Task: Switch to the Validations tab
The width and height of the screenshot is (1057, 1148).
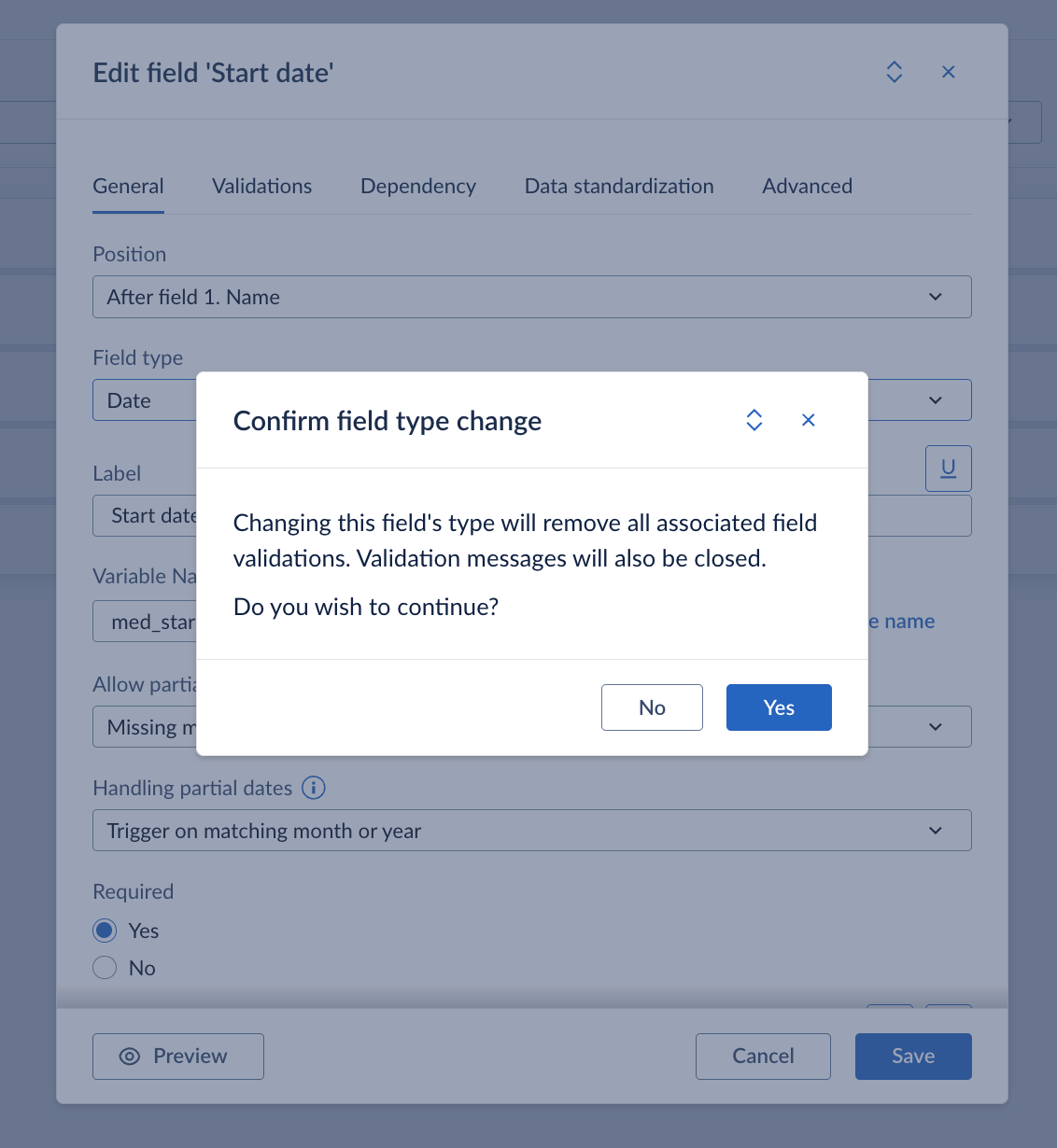Action: (x=261, y=187)
